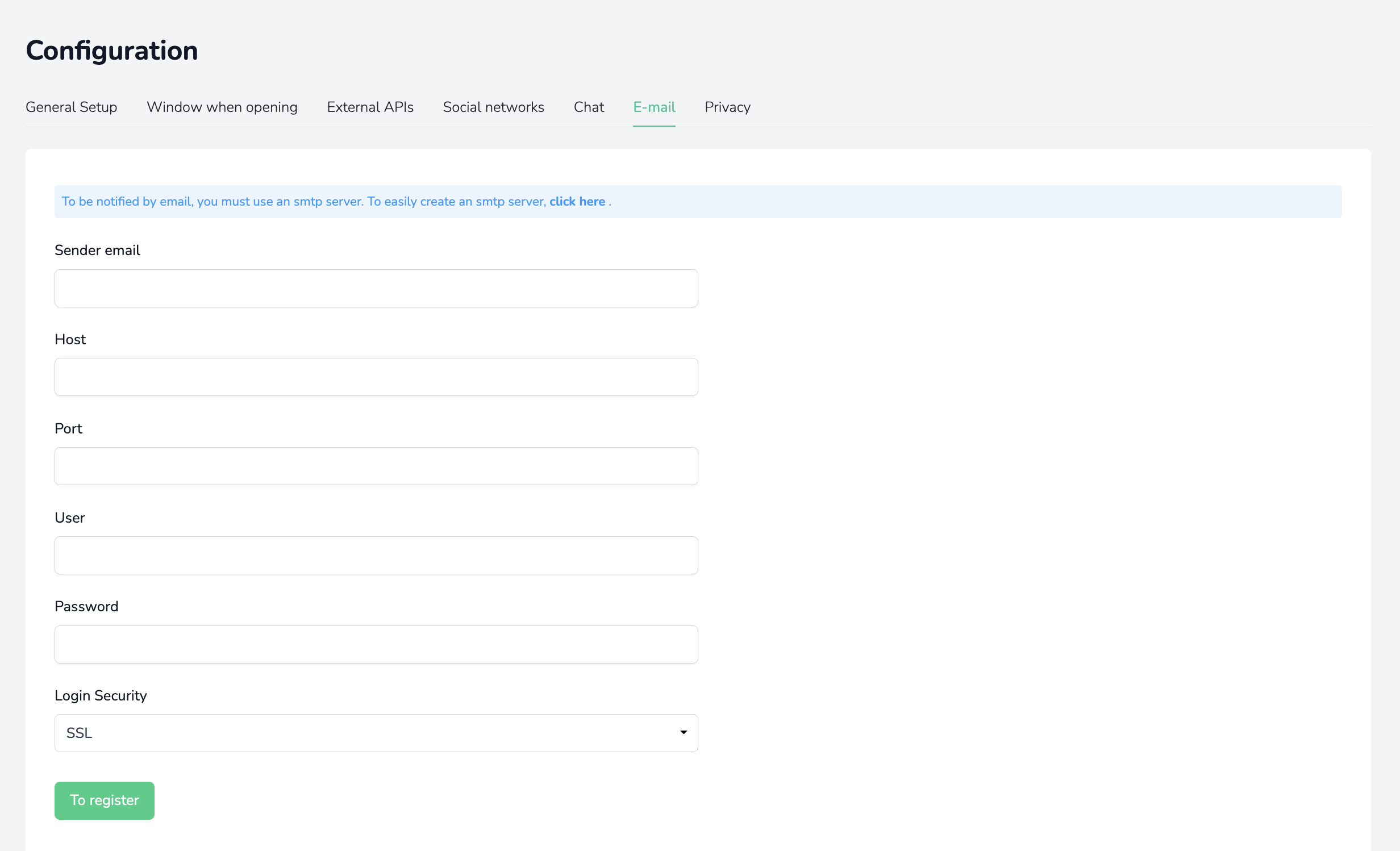Switch to the Privacy tab
The height and width of the screenshot is (851, 1400).
coord(727,107)
